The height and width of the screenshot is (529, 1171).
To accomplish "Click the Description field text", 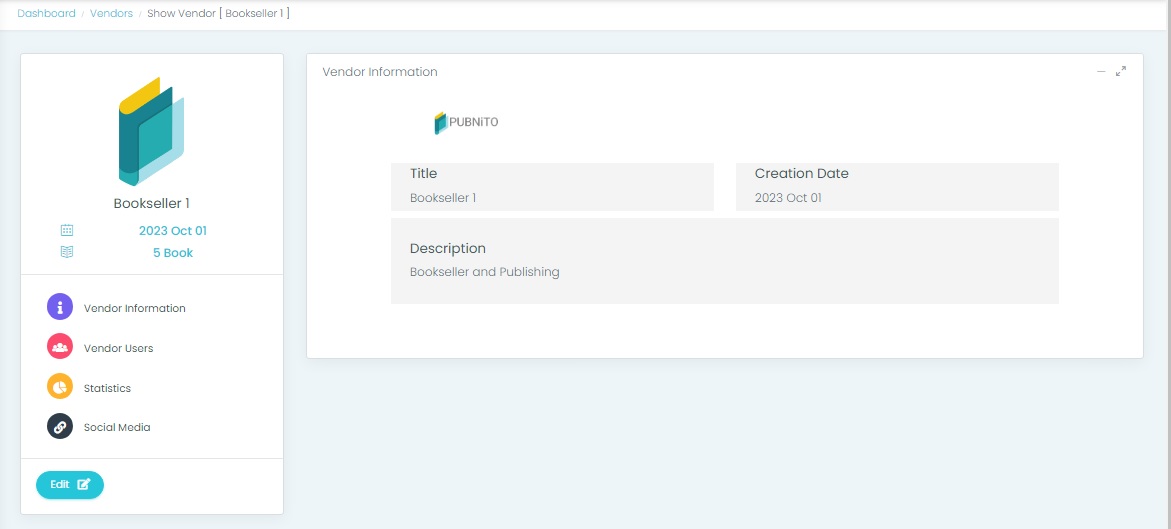I will coord(484,271).
